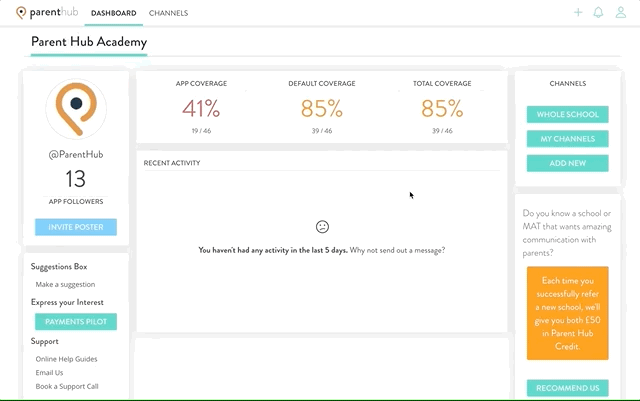The image size is (640, 401).
Task: Click the 13 app followers number
Action: coord(76,179)
